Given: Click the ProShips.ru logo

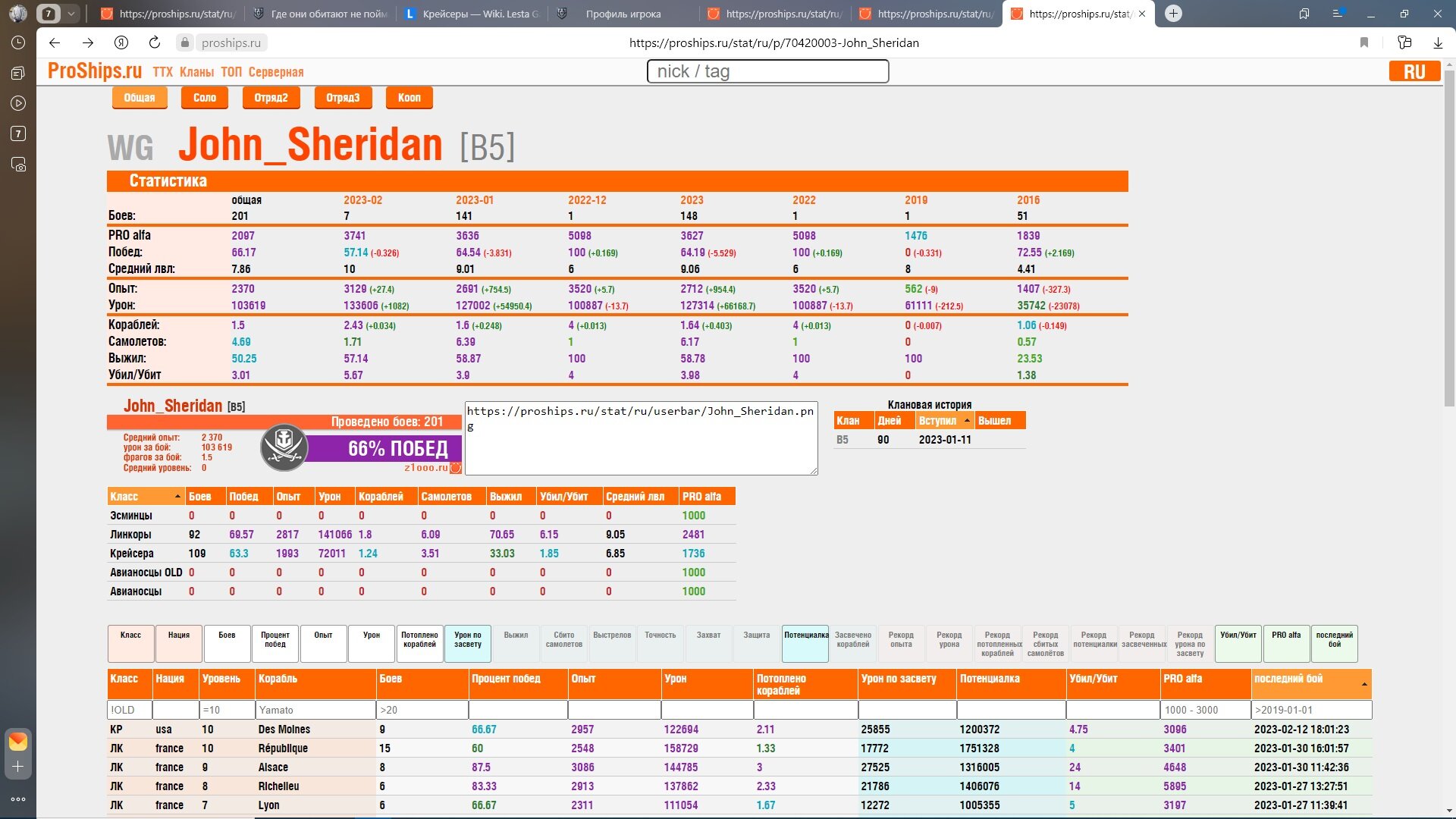Looking at the screenshot, I should pos(95,71).
